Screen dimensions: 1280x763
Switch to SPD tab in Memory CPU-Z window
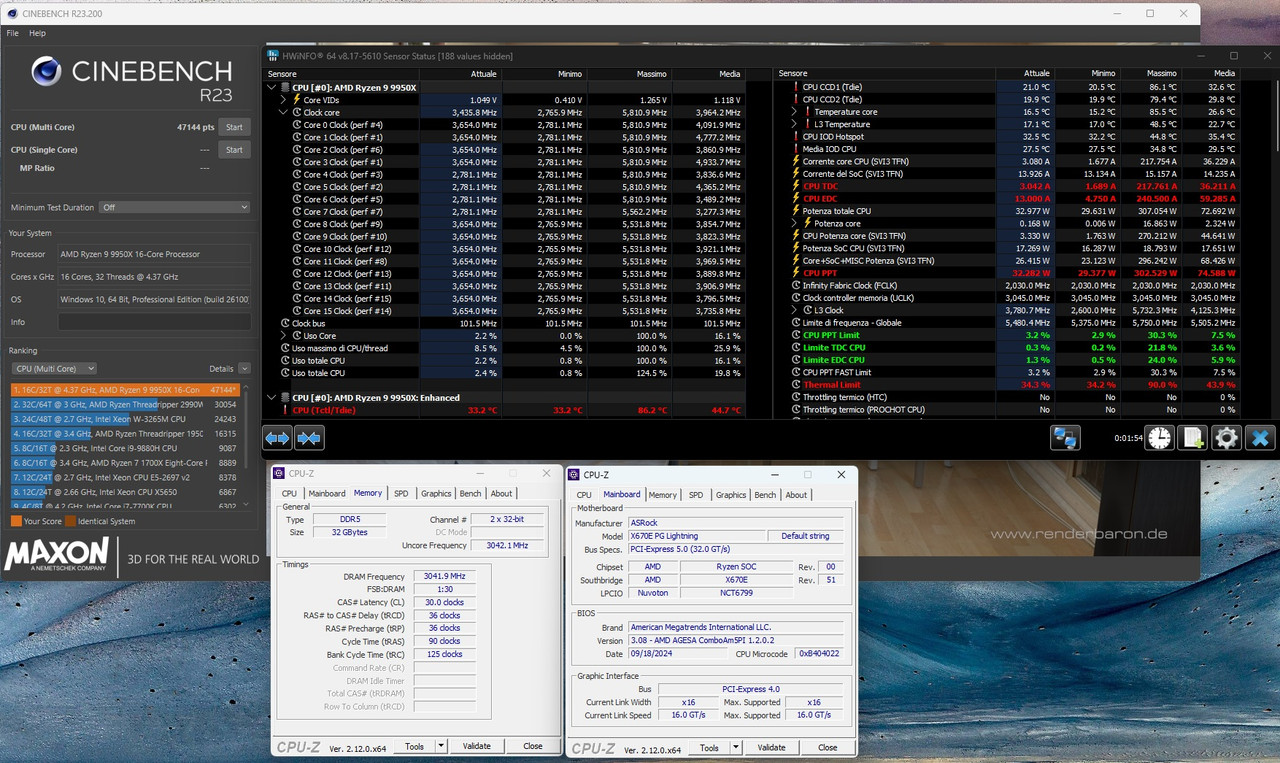click(401, 493)
